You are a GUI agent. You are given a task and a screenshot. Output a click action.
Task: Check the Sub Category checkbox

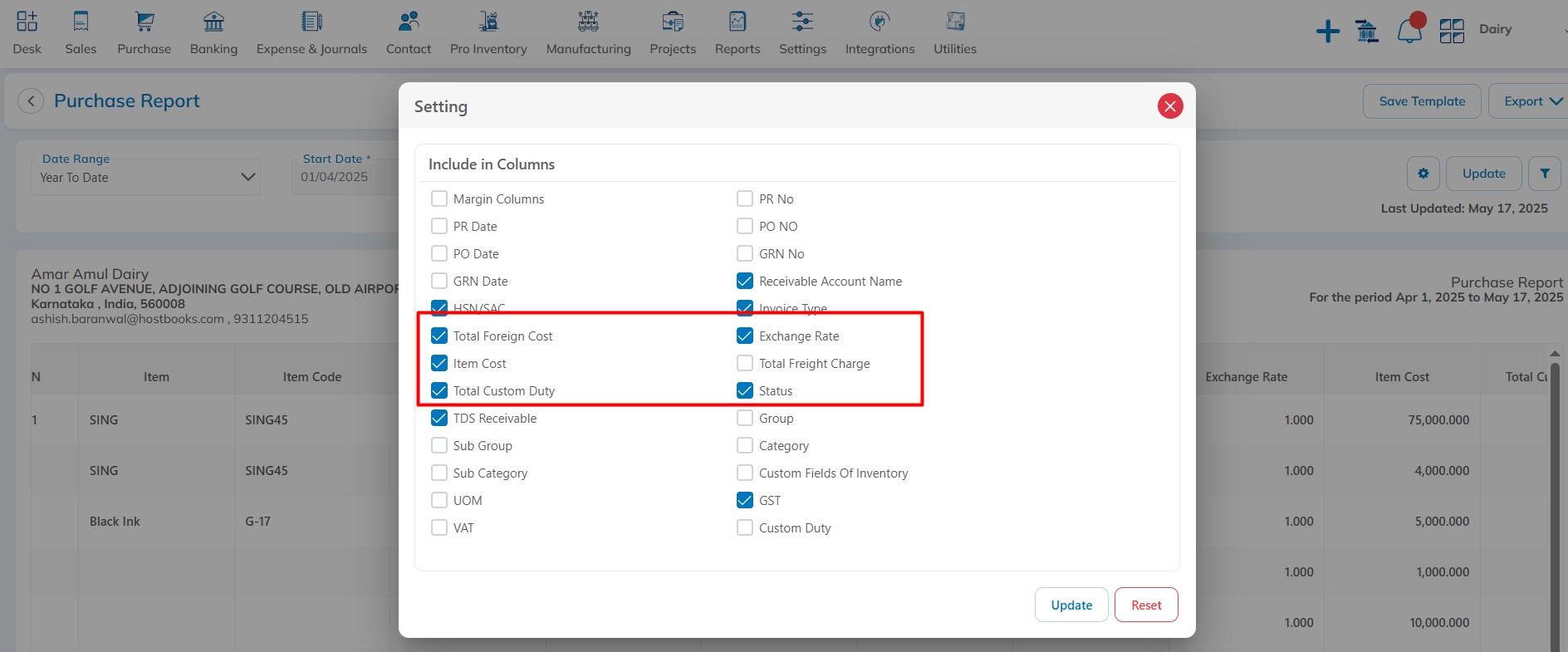pos(439,473)
